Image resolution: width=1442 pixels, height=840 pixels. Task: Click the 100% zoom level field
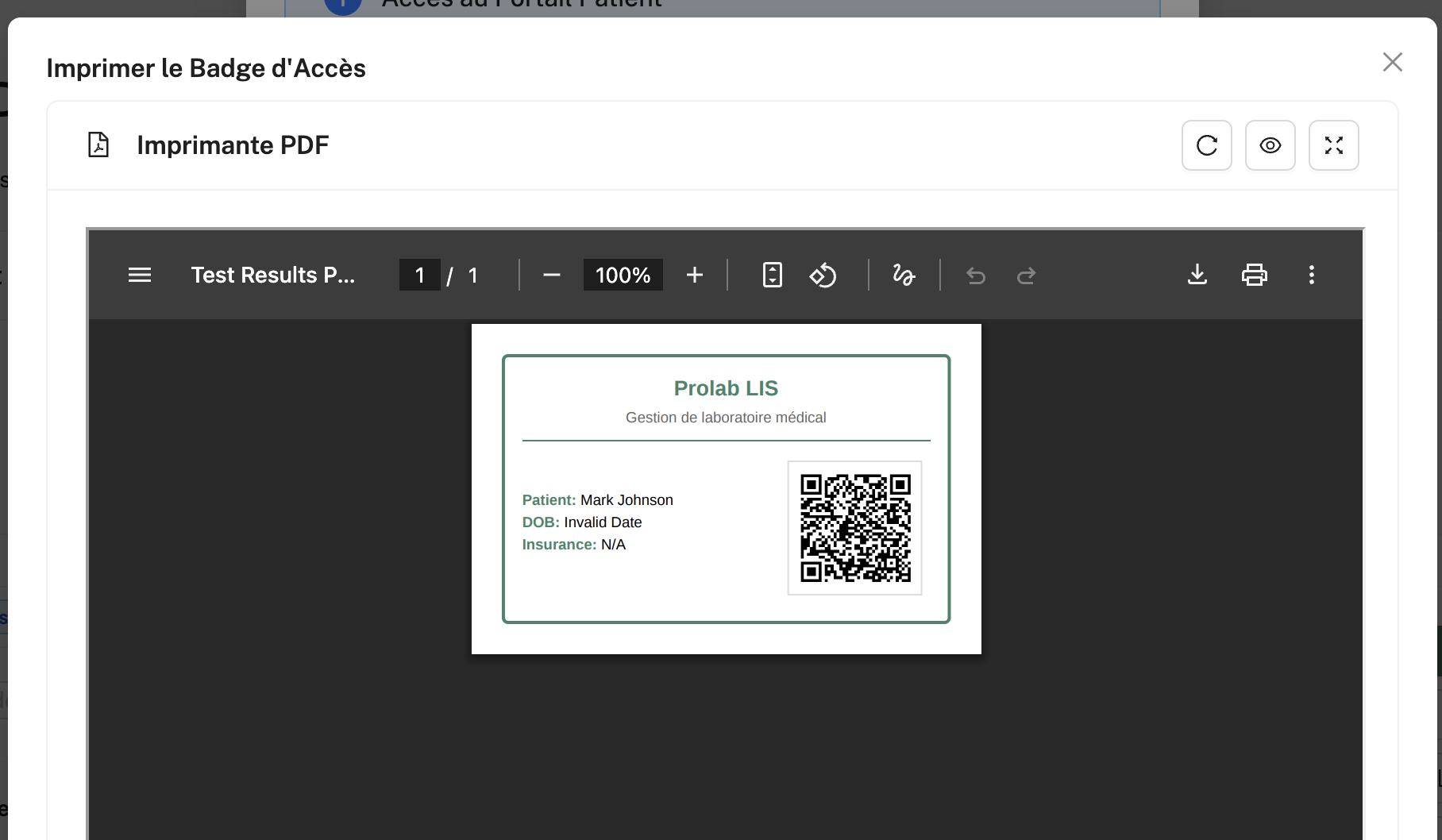pyautogui.click(x=623, y=275)
